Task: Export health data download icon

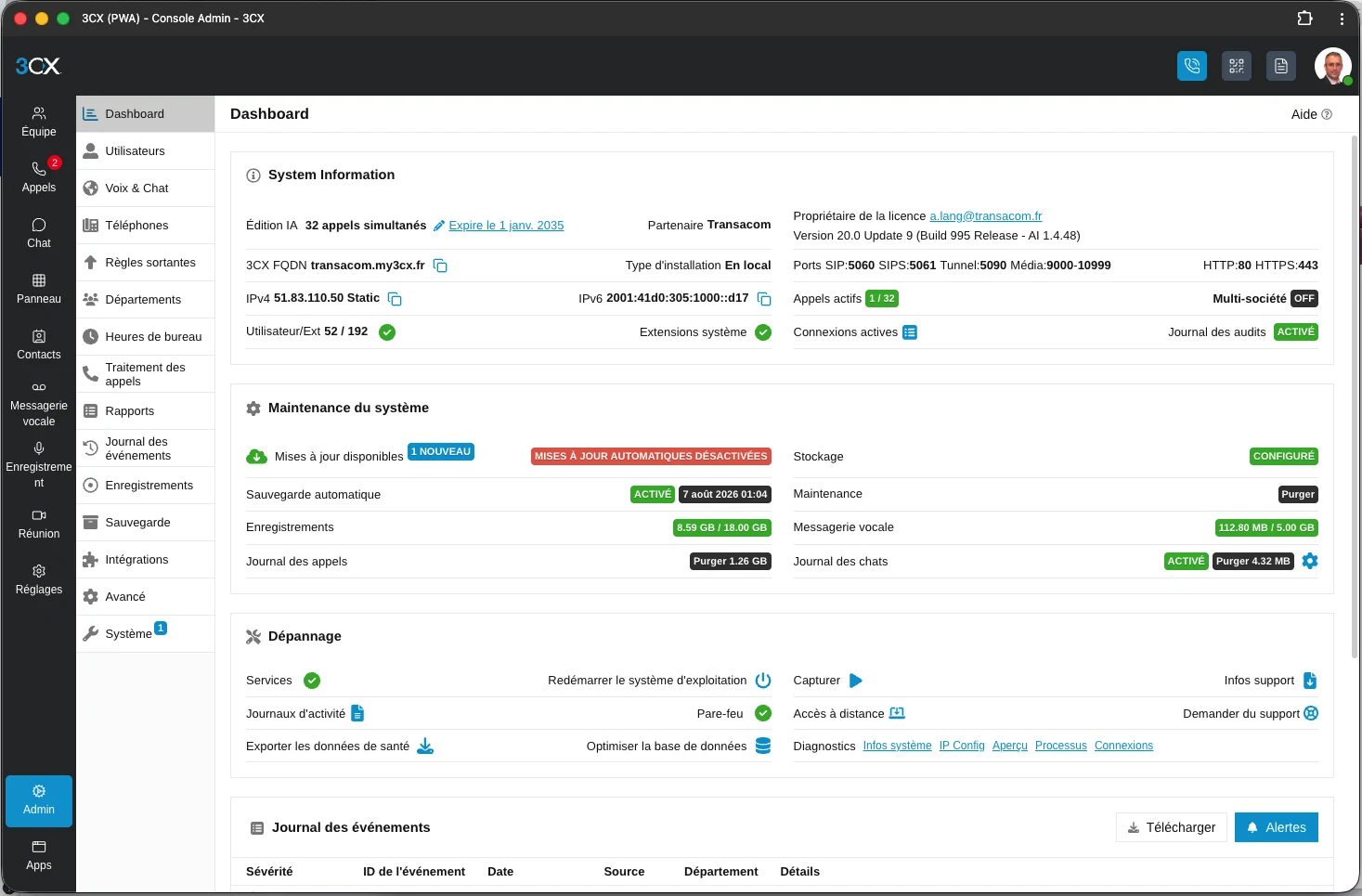Action: point(425,746)
